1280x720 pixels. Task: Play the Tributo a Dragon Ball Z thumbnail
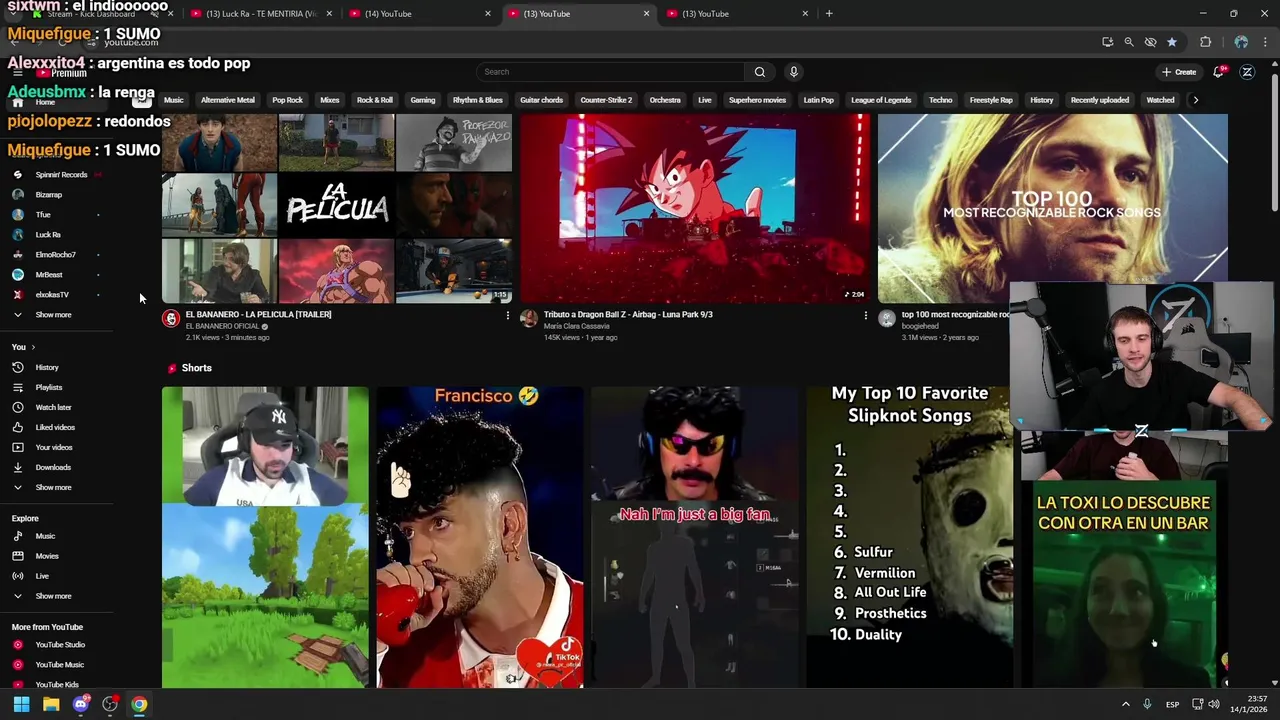695,207
